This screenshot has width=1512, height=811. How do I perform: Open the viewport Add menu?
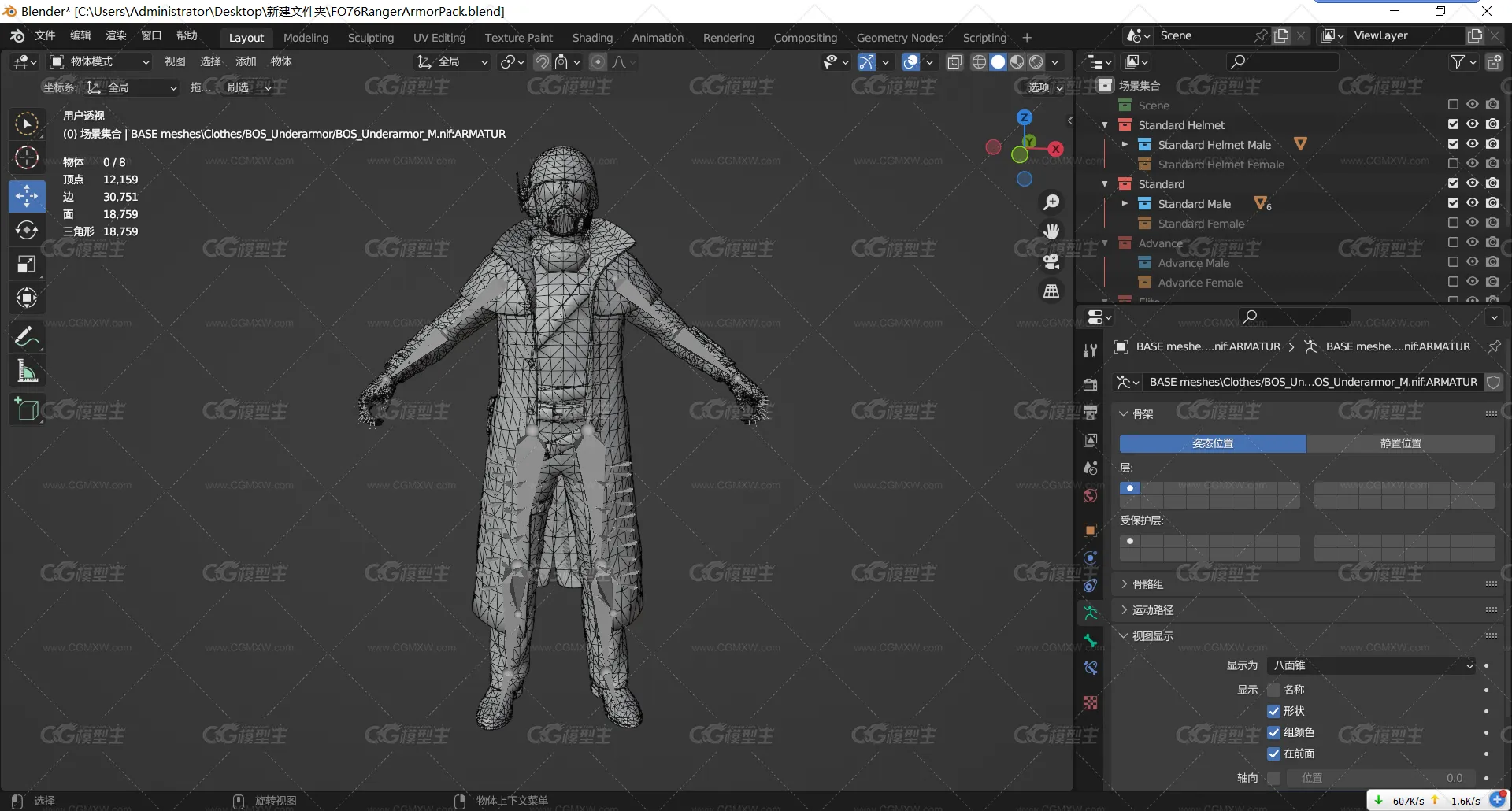point(246,61)
